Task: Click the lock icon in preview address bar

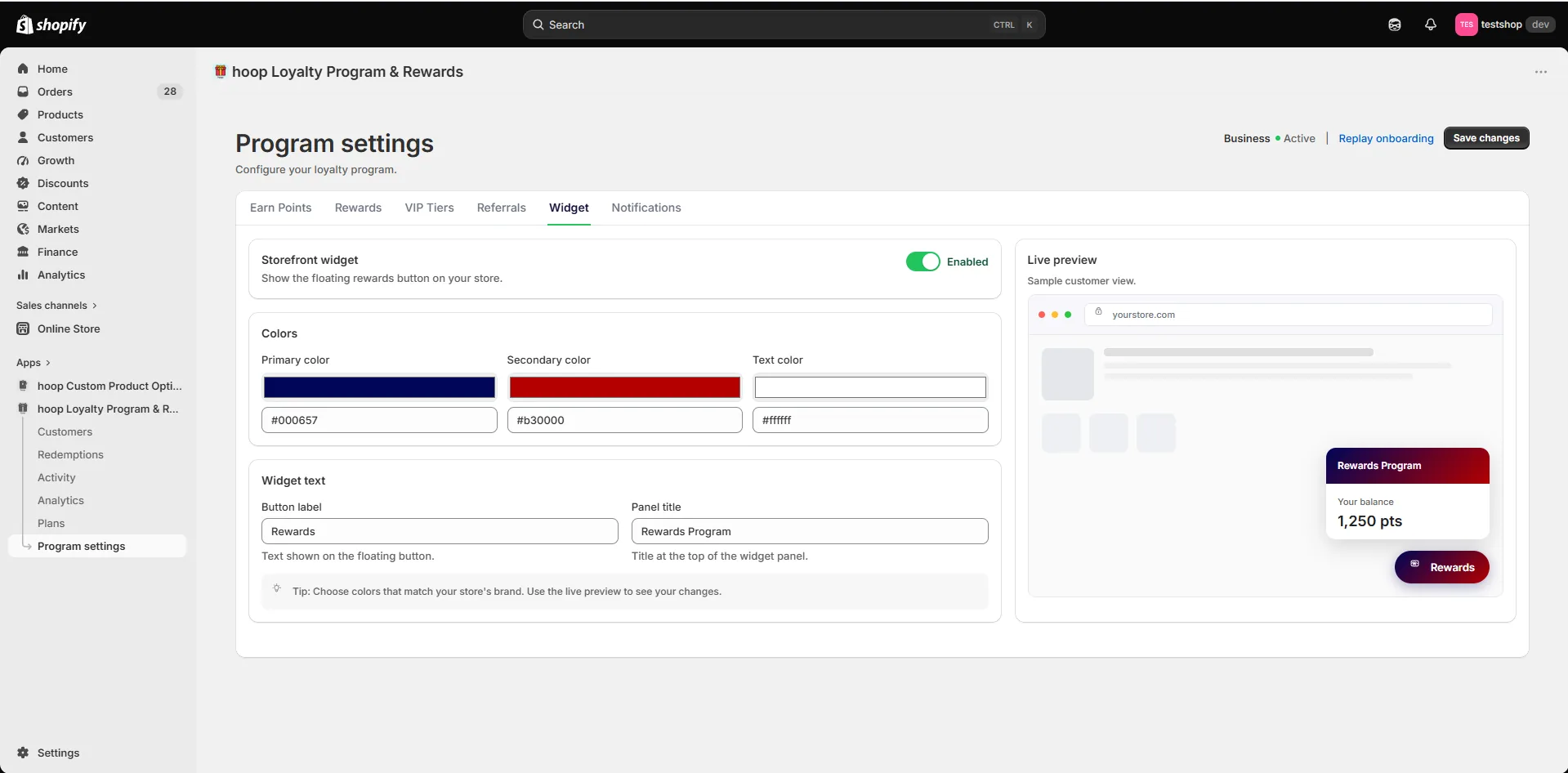Action: pos(1099,312)
